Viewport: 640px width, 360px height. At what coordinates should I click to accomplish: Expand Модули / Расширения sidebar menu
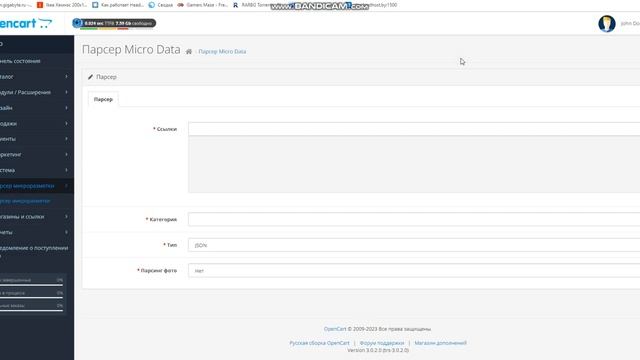pos(37,92)
